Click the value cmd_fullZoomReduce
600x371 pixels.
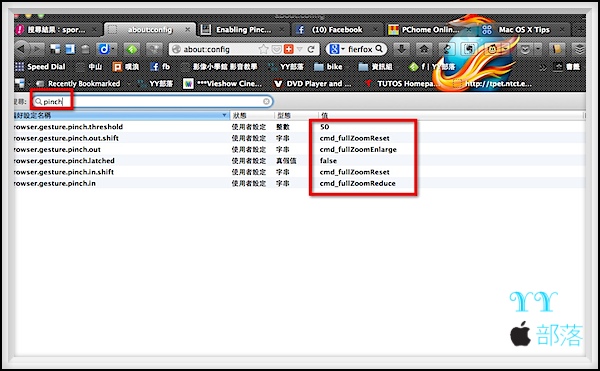[357, 183]
